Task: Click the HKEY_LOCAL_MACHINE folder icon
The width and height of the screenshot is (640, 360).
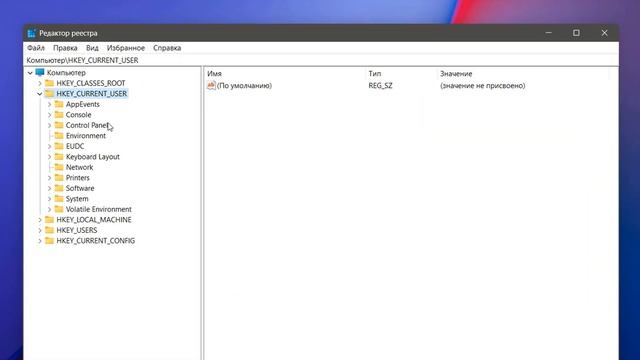Action: point(49,219)
